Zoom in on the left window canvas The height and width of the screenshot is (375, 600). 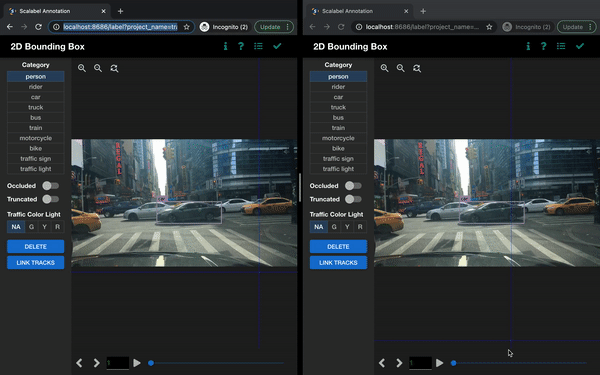[82, 68]
